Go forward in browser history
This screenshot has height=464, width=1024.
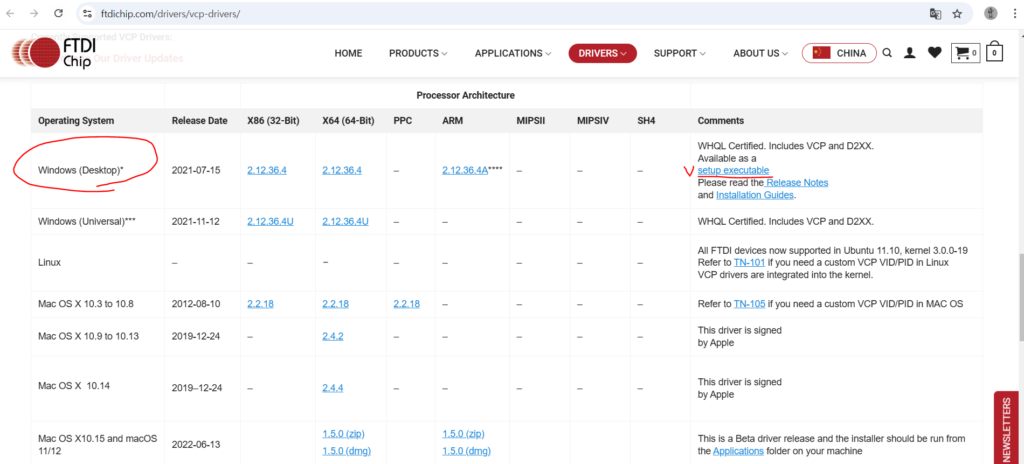click(34, 13)
